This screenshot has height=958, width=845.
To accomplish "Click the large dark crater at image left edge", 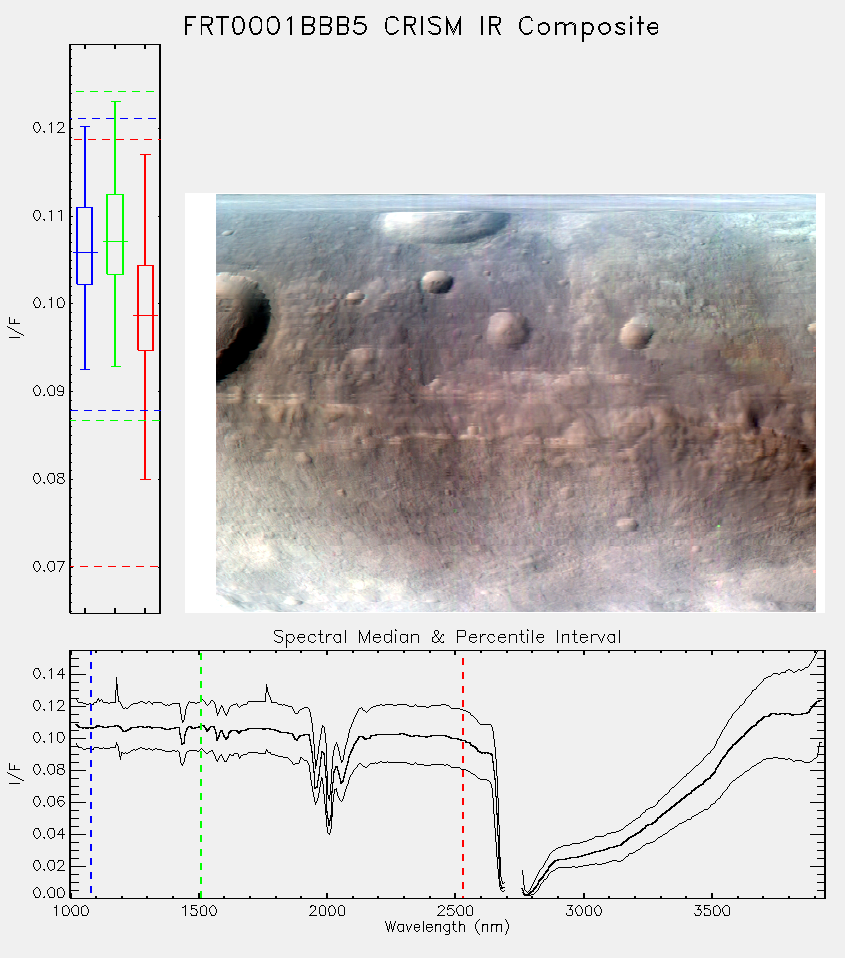I will click(x=241, y=324).
